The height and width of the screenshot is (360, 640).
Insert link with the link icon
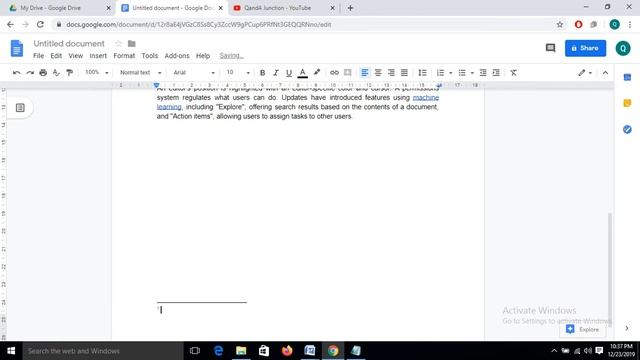point(334,73)
